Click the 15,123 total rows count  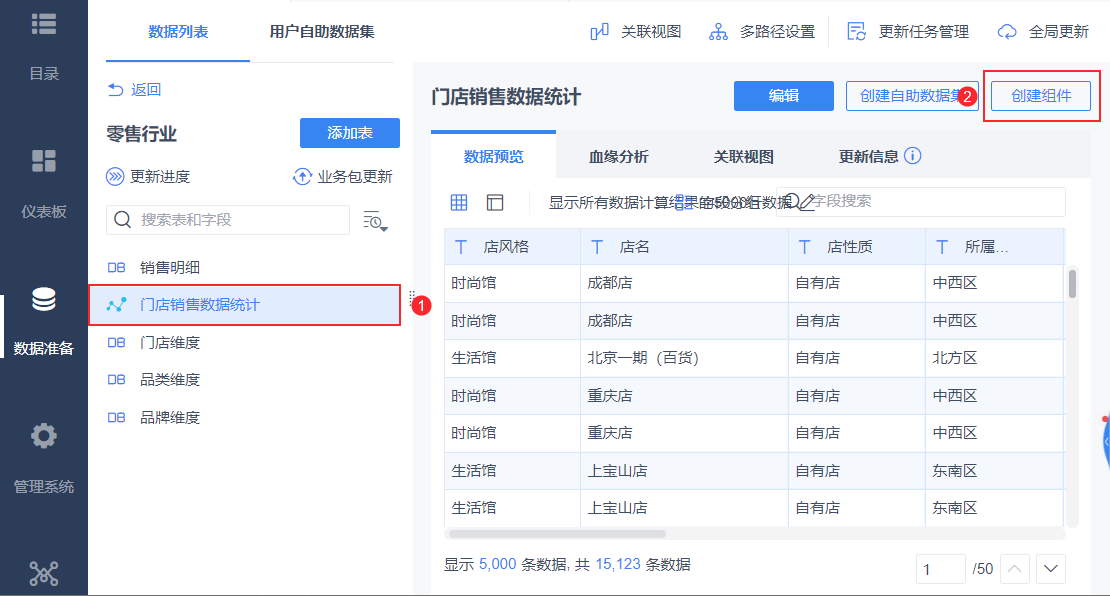pos(618,564)
